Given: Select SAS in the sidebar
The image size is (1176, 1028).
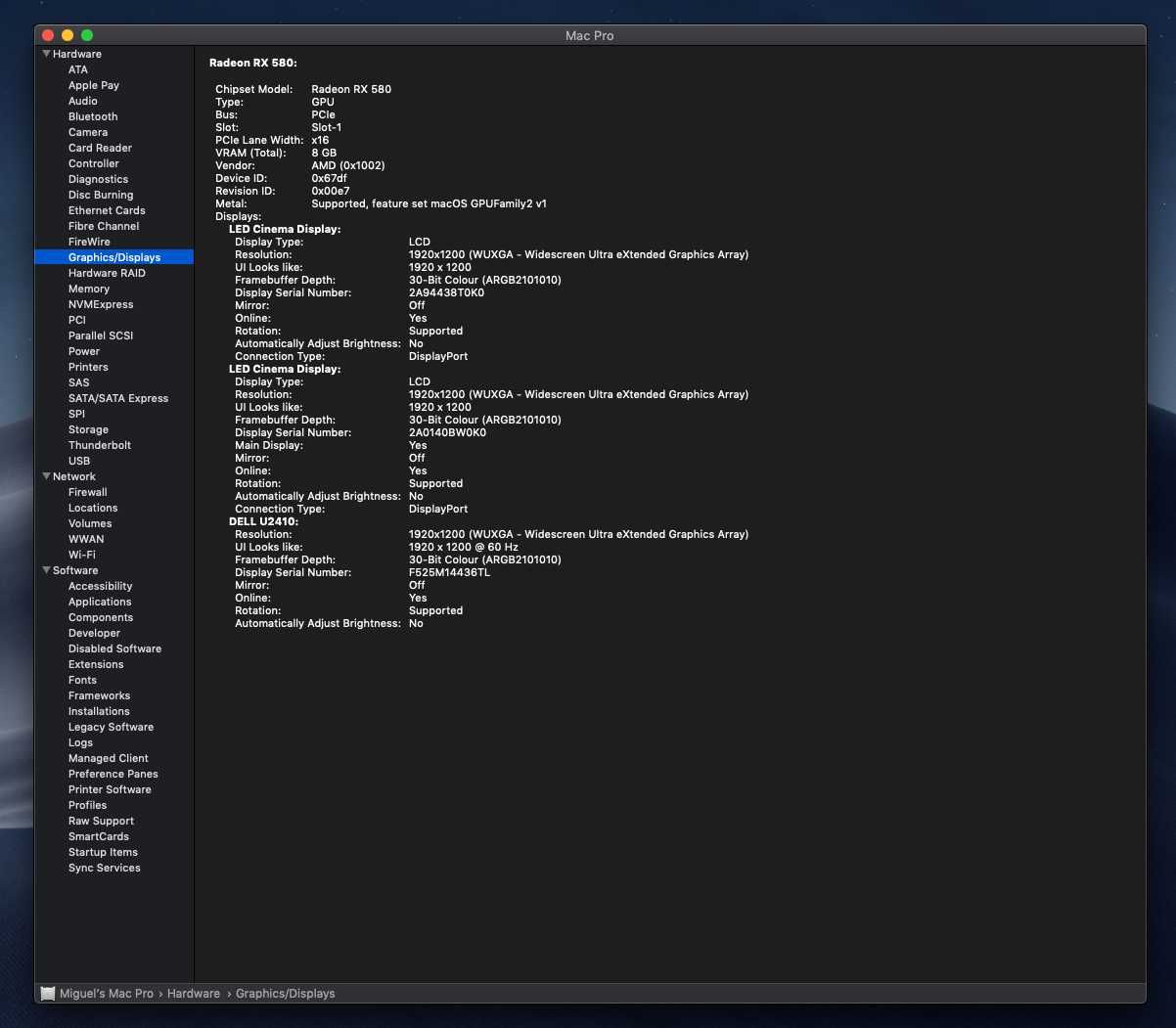Looking at the screenshot, I should (78, 382).
